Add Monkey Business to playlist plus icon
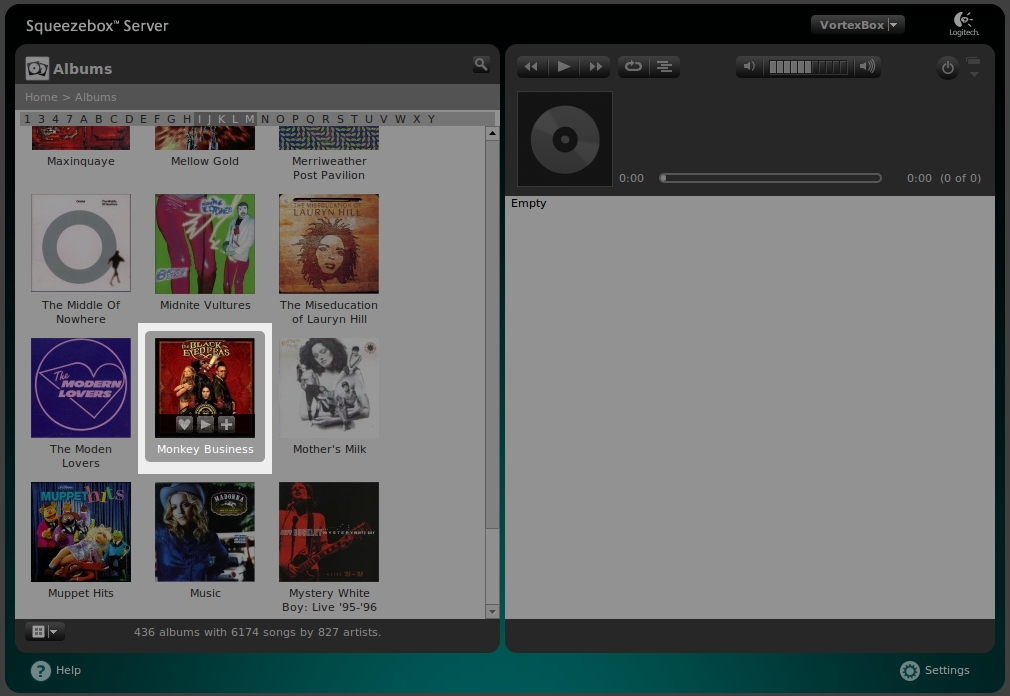 pyautogui.click(x=226, y=424)
